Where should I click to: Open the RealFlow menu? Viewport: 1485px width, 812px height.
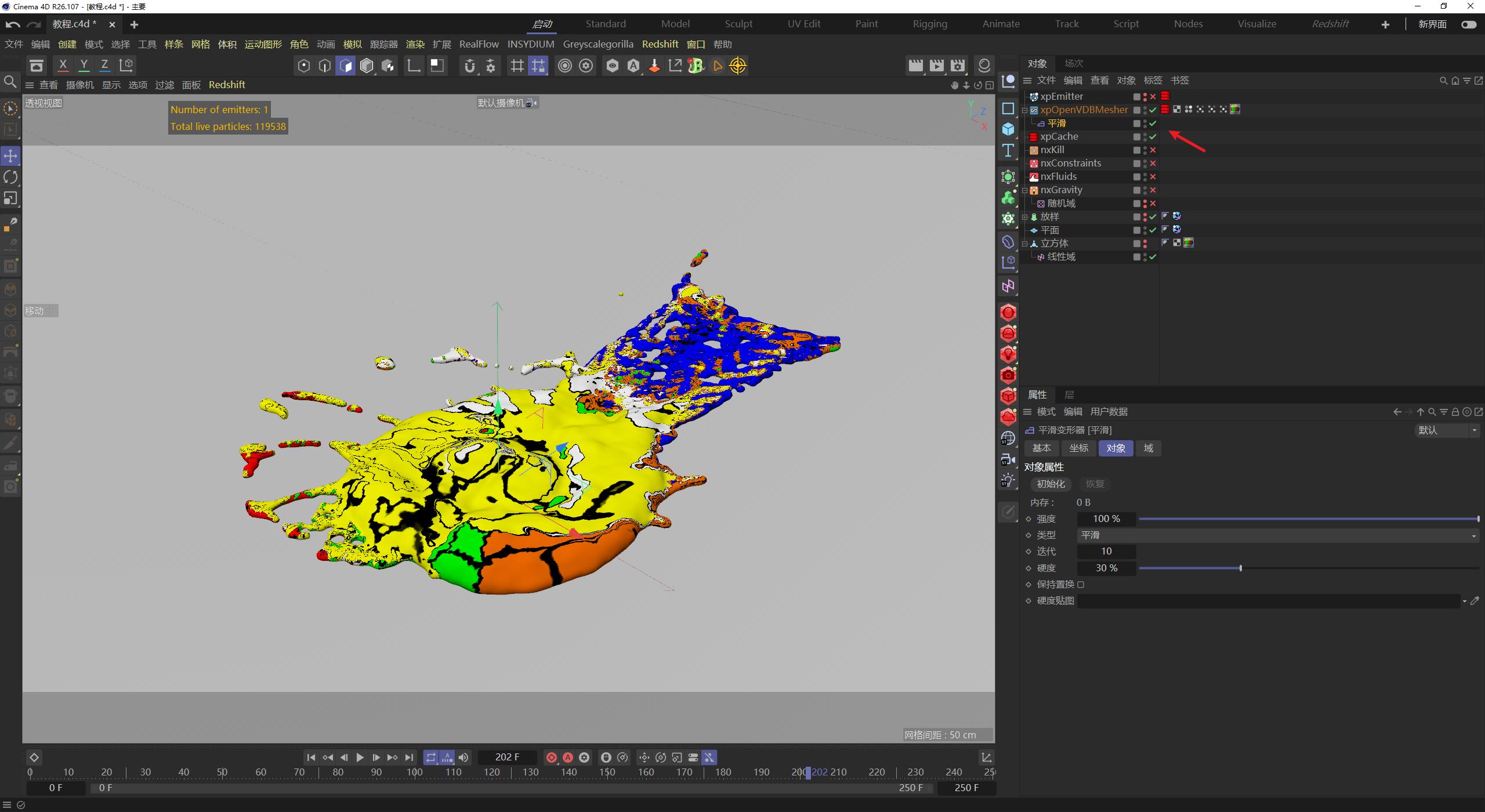pyautogui.click(x=479, y=44)
